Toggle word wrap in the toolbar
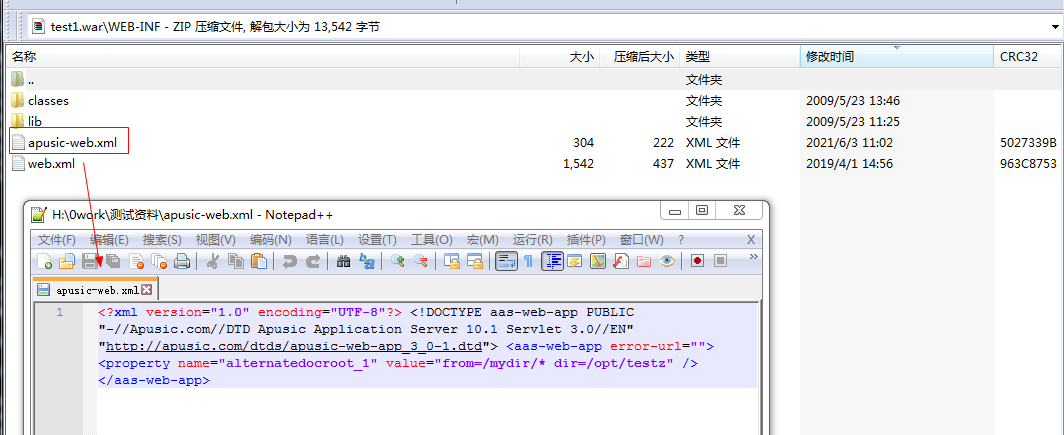Viewport: 1064px width, 435px height. click(x=506, y=262)
